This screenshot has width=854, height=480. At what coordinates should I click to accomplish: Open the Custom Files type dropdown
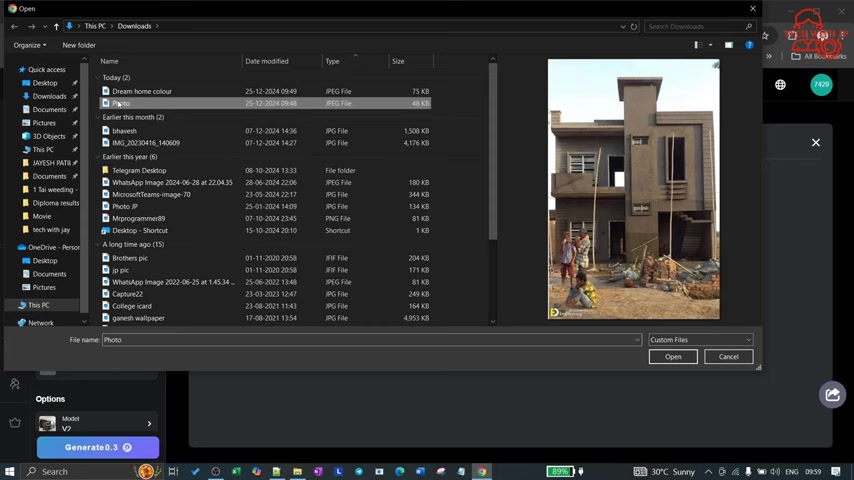700,340
